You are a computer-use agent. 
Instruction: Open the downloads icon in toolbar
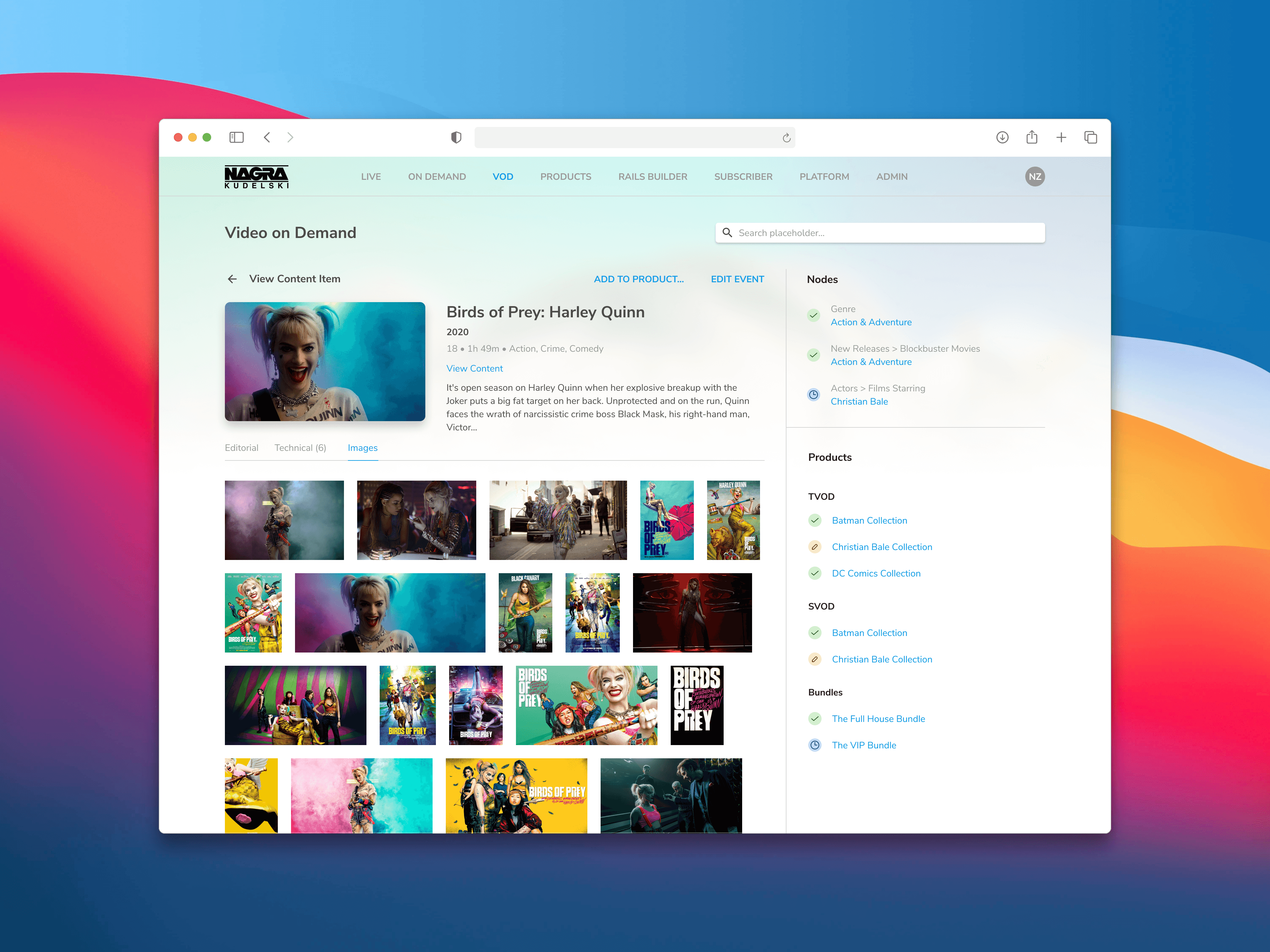[x=1002, y=137]
